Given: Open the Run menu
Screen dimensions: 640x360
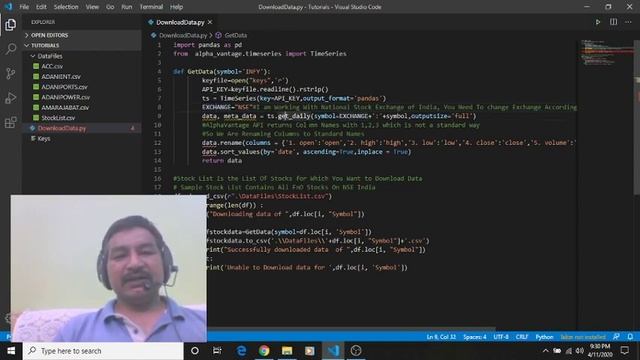Looking at the screenshot, I should coord(127,7).
